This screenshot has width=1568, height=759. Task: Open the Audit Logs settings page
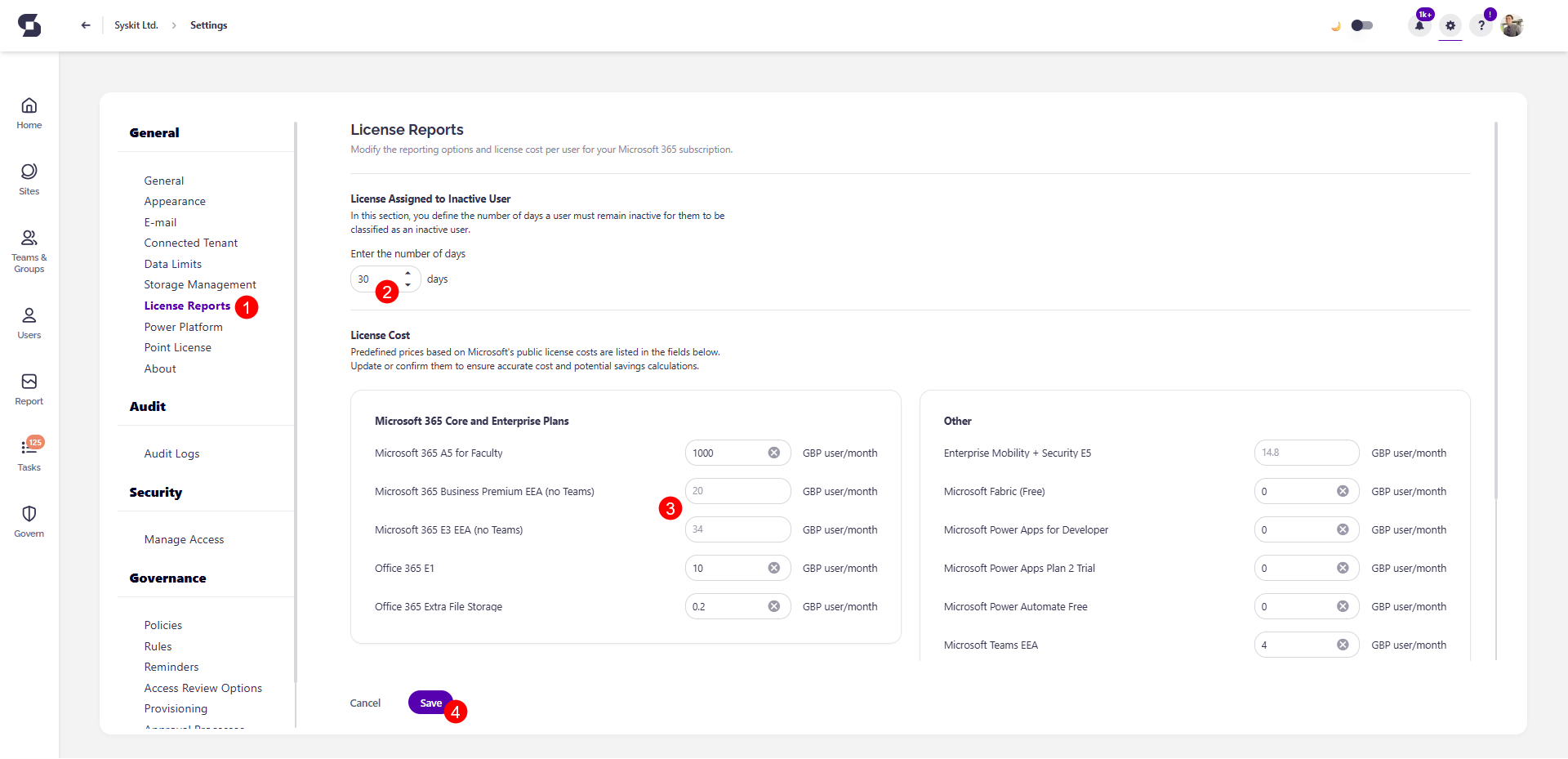coord(171,453)
